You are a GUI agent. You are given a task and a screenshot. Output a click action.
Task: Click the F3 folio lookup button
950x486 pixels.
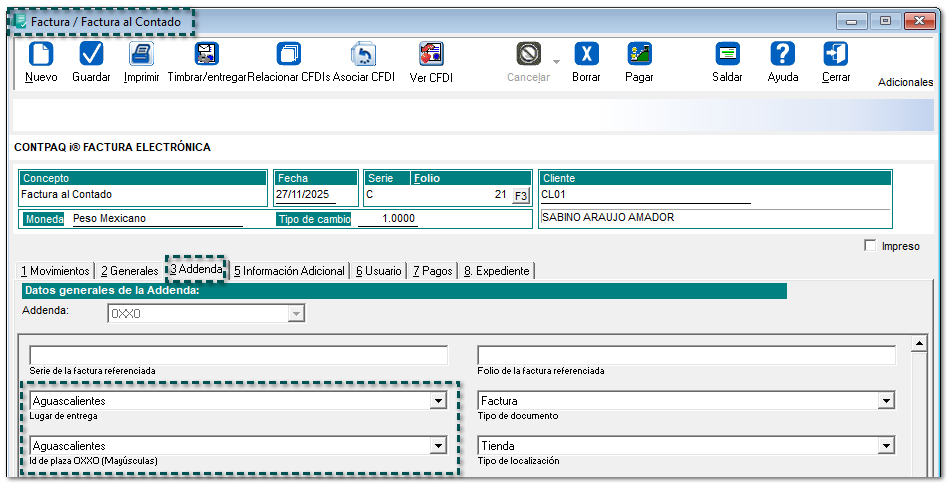(520, 196)
